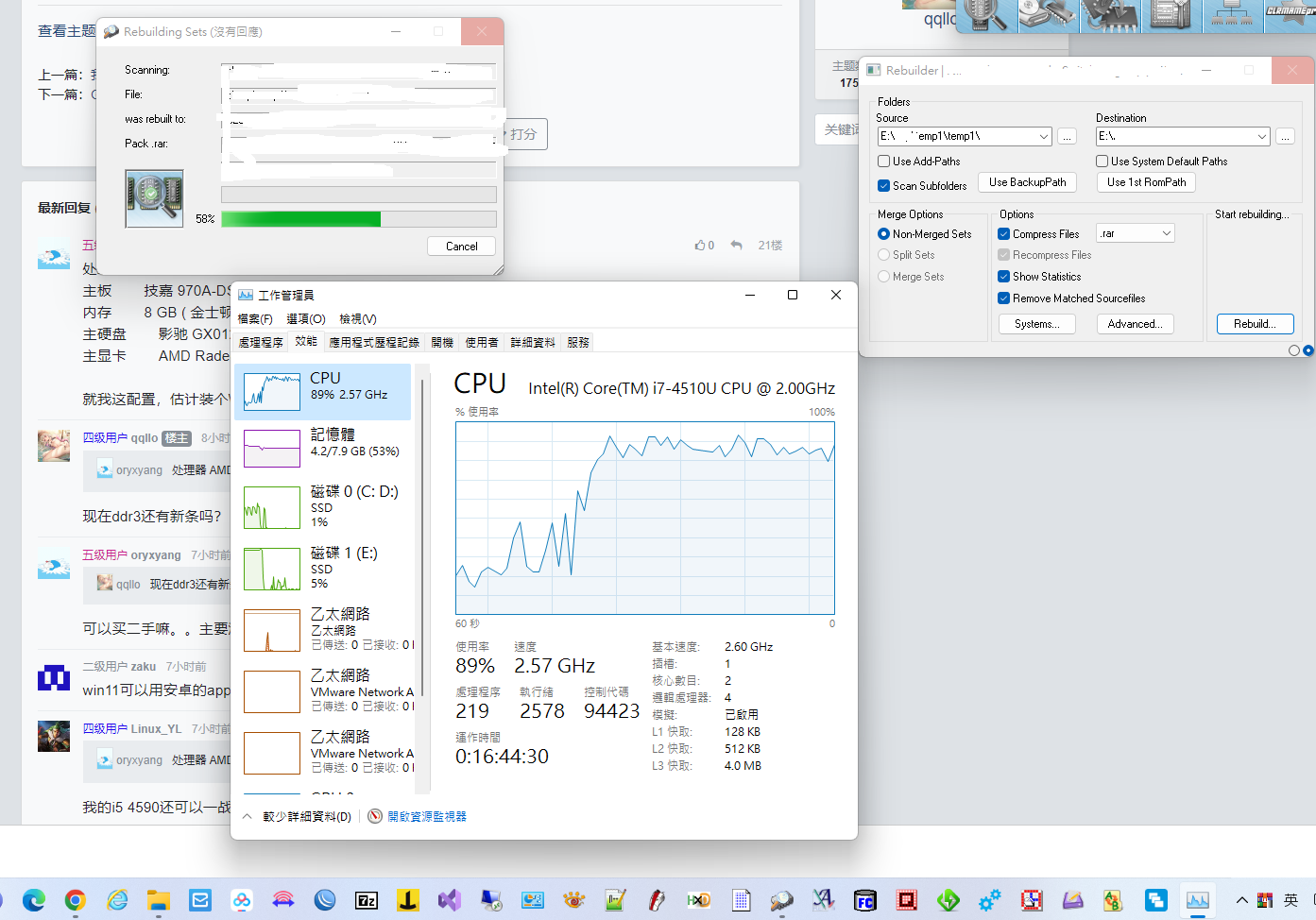1316x920 pixels.
Task: Click the green rebuilding progress bar
Action: click(359, 219)
